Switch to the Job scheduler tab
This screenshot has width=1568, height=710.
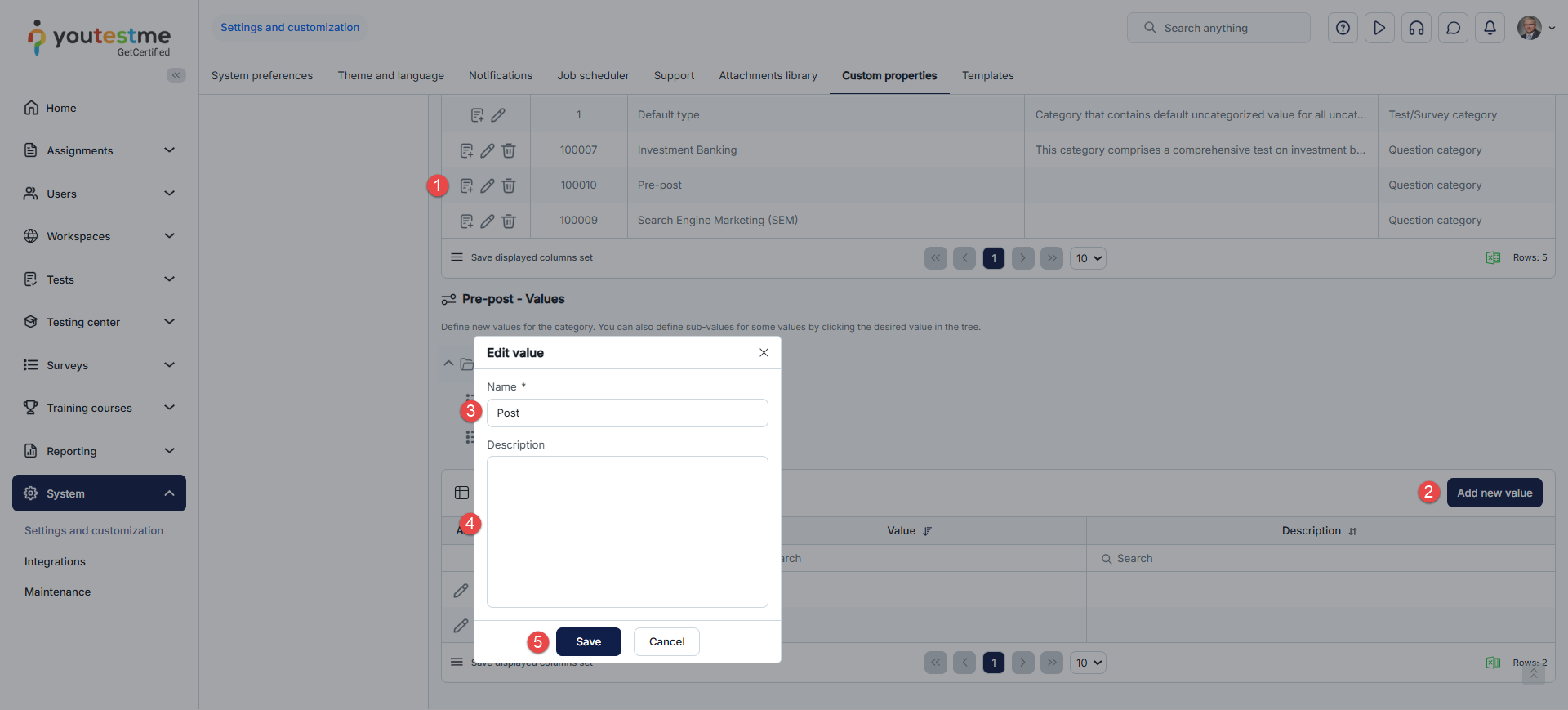[594, 75]
